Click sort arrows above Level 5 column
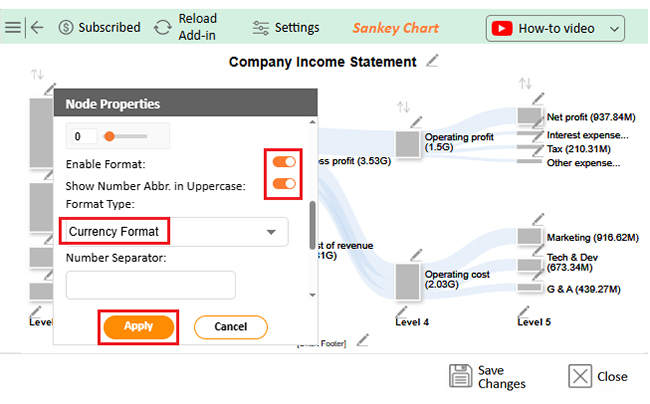 [526, 83]
